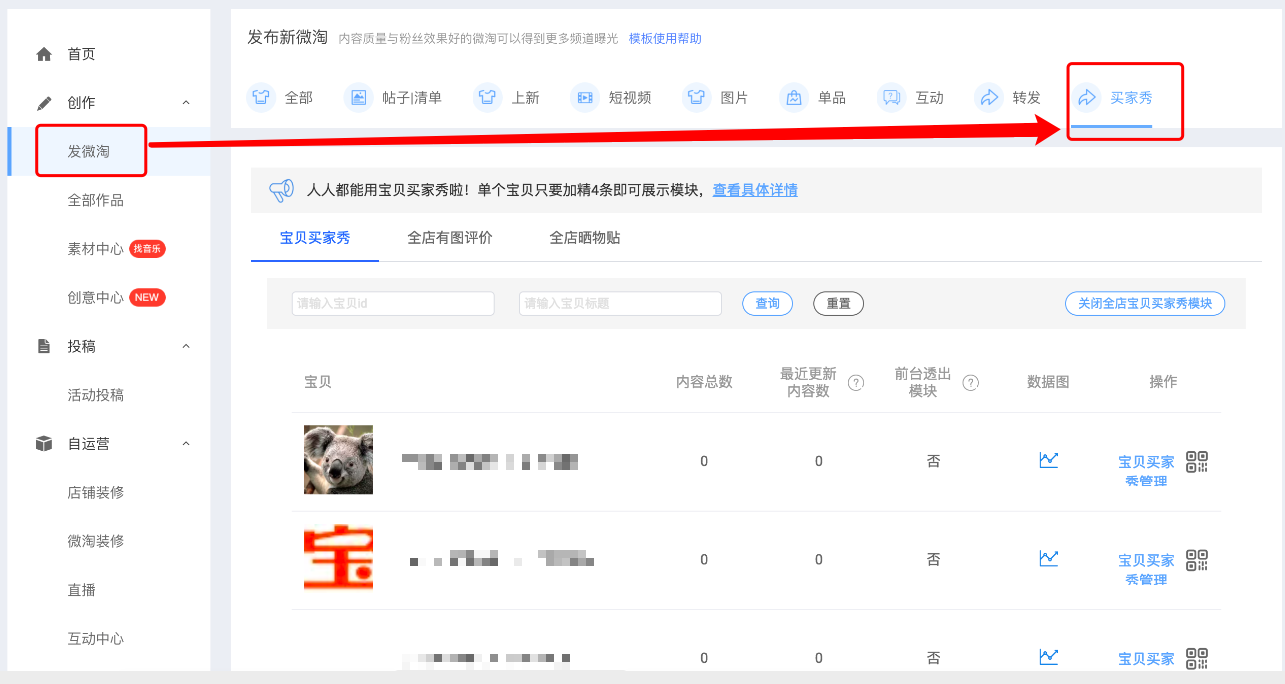
Task: Click the pencil icon next to 创作
Action: [44, 103]
